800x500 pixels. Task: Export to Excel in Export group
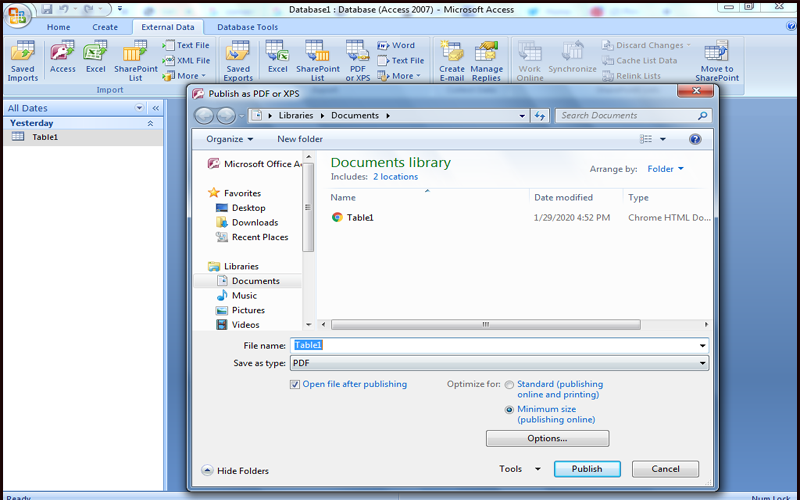pyautogui.click(x=278, y=57)
